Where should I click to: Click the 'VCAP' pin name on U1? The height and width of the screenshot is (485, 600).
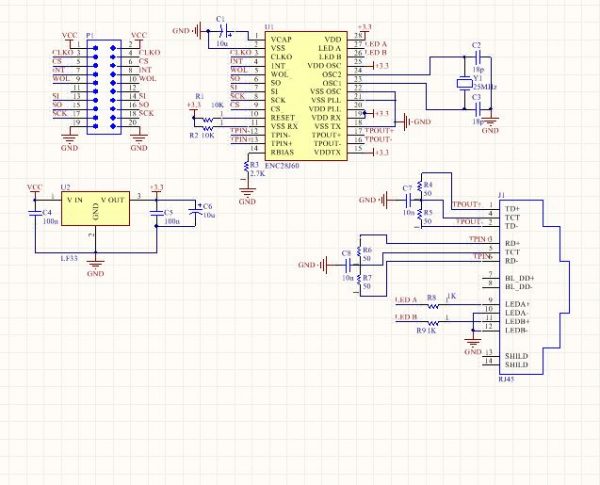(x=281, y=39)
